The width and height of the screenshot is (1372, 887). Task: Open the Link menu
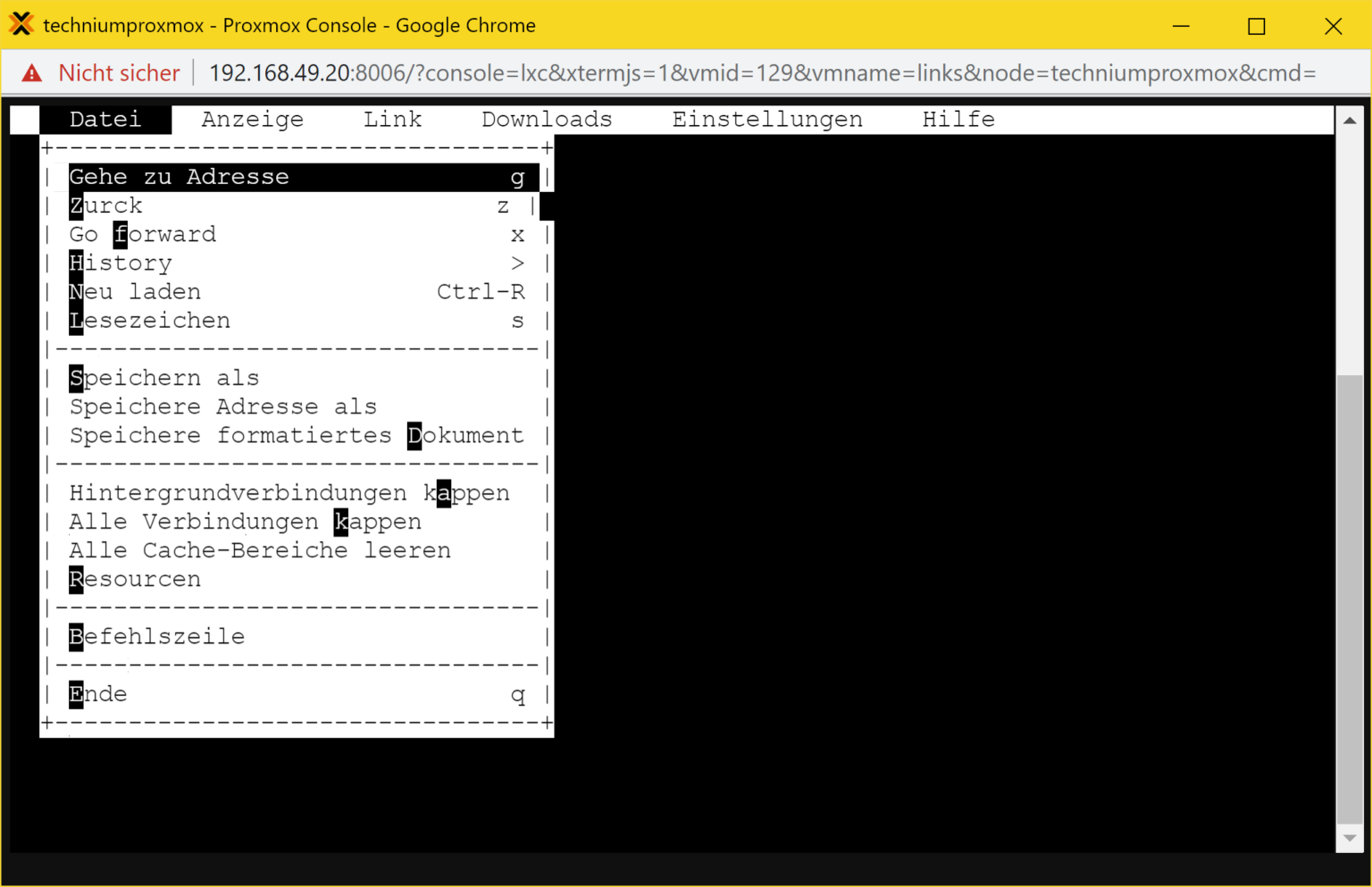tap(392, 120)
